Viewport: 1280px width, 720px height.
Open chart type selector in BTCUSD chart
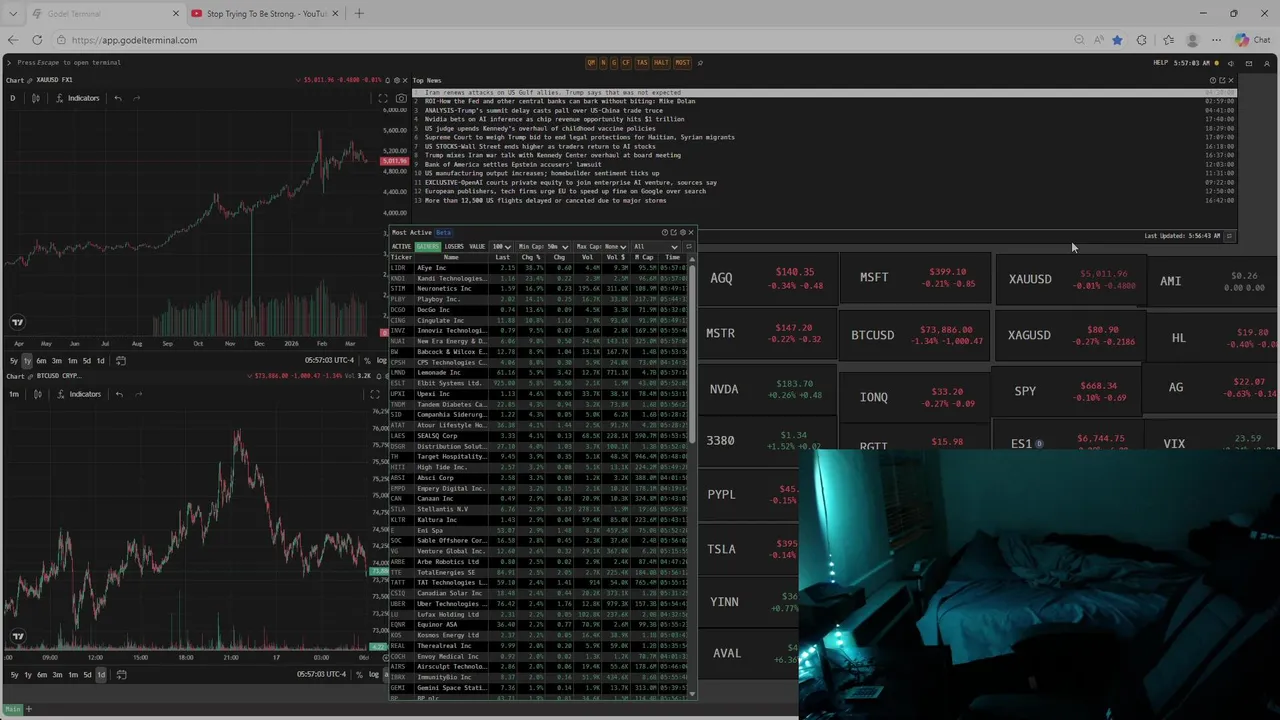[x=38, y=394]
